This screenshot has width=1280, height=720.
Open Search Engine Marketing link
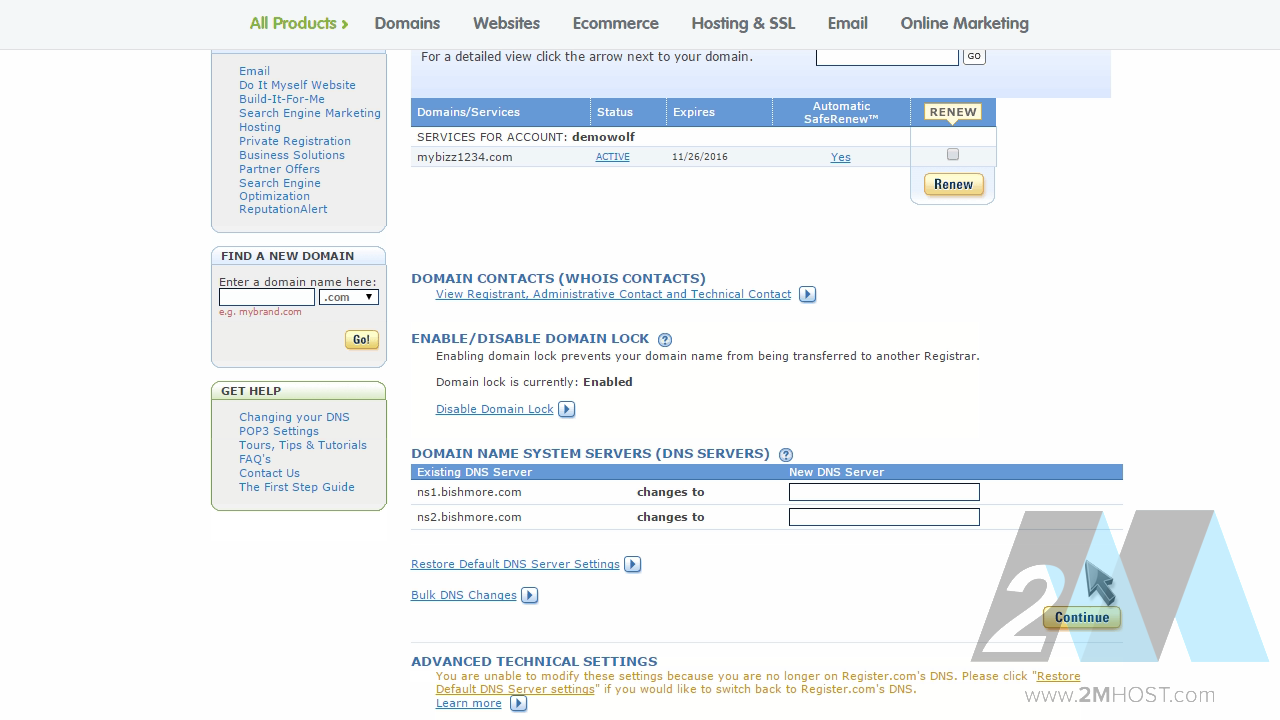310,113
